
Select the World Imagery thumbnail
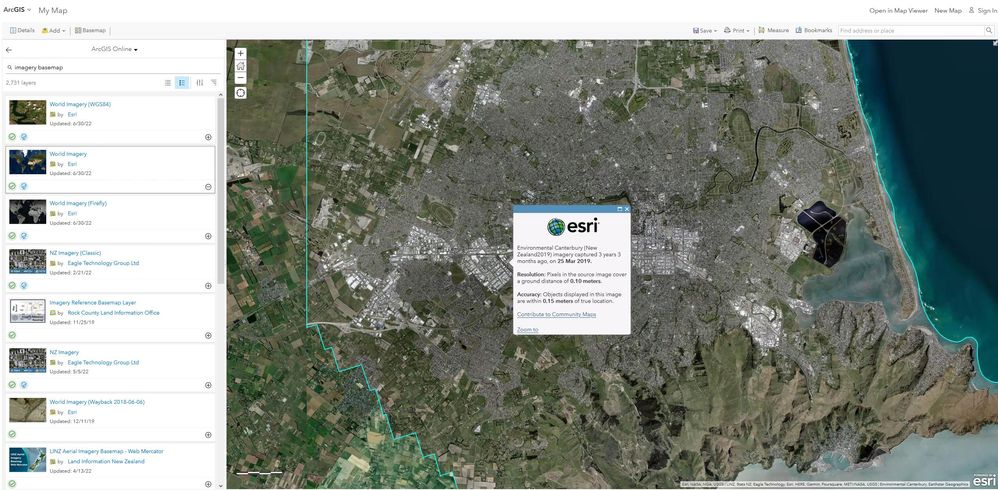coord(27,162)
